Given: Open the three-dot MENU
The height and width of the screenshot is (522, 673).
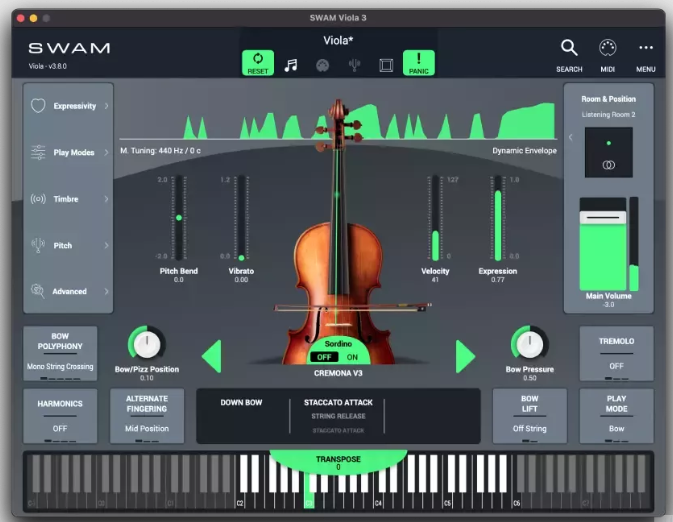Looking at the screenshot, I should coord(646,48).
